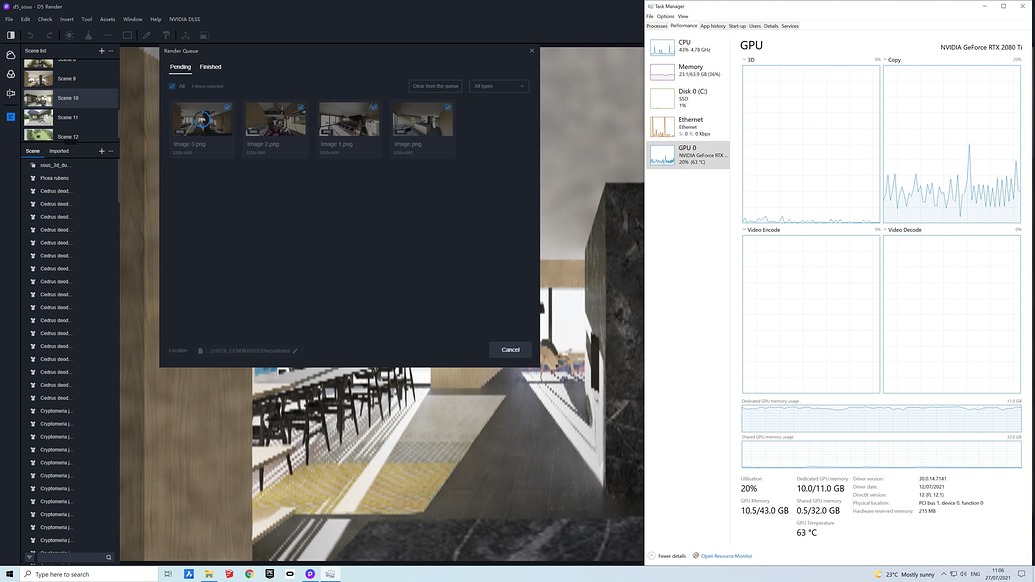The width and height of the screenshot is (1035, 582).
Task: Open the File menu in D5 Render
Action: [x=9, y=19]
